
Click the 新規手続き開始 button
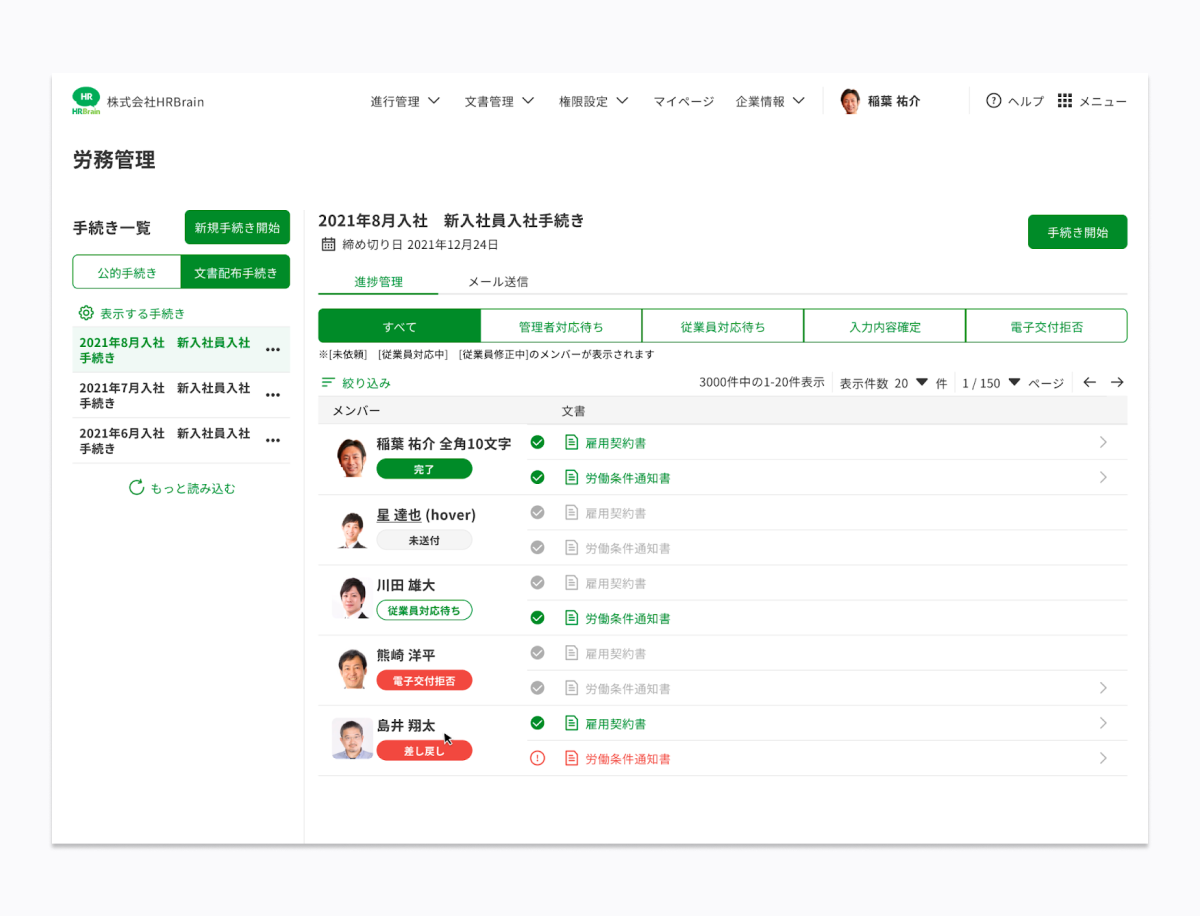(x=236, y=227)
